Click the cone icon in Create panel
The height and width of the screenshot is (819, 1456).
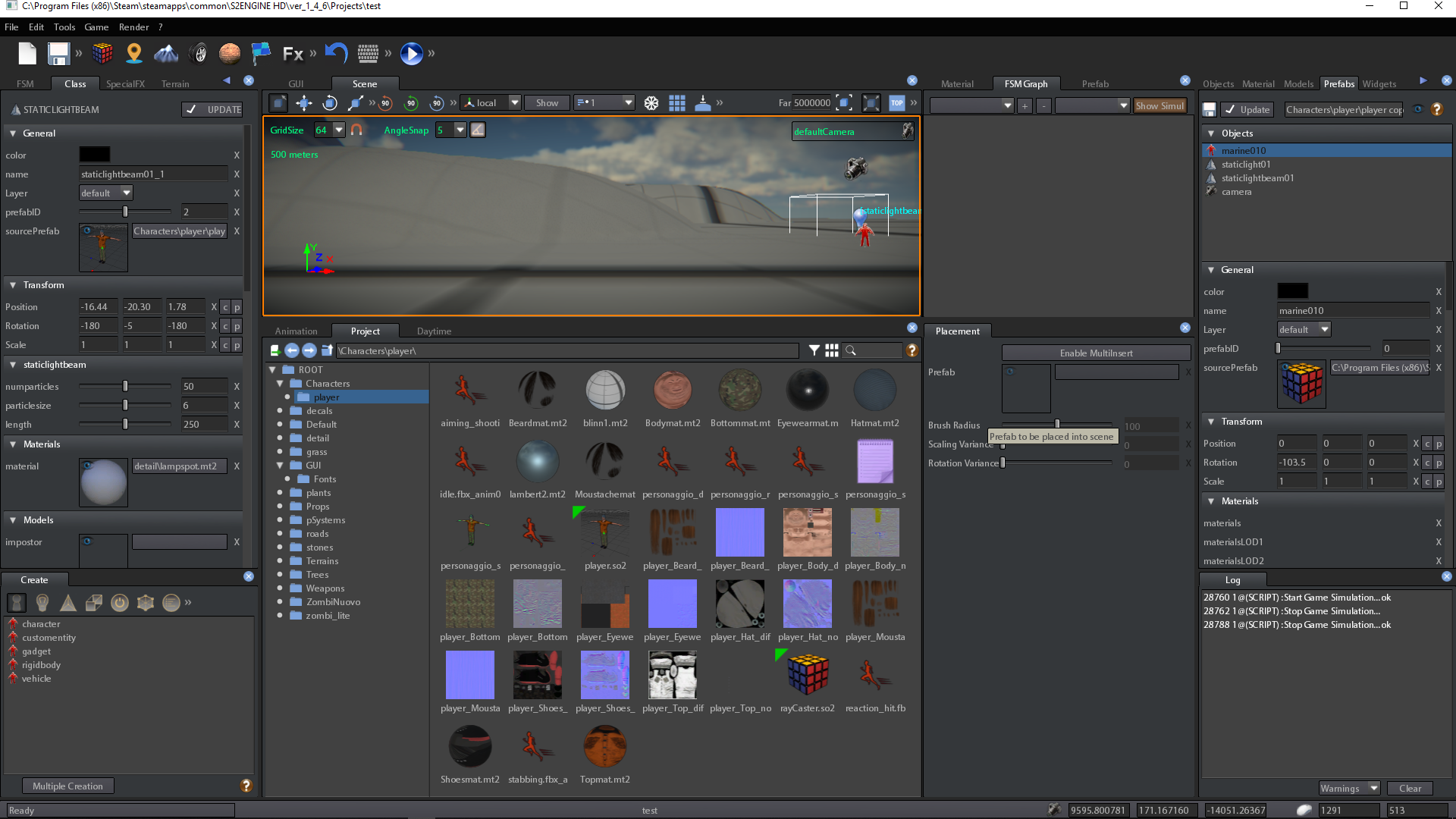(68, 603)
